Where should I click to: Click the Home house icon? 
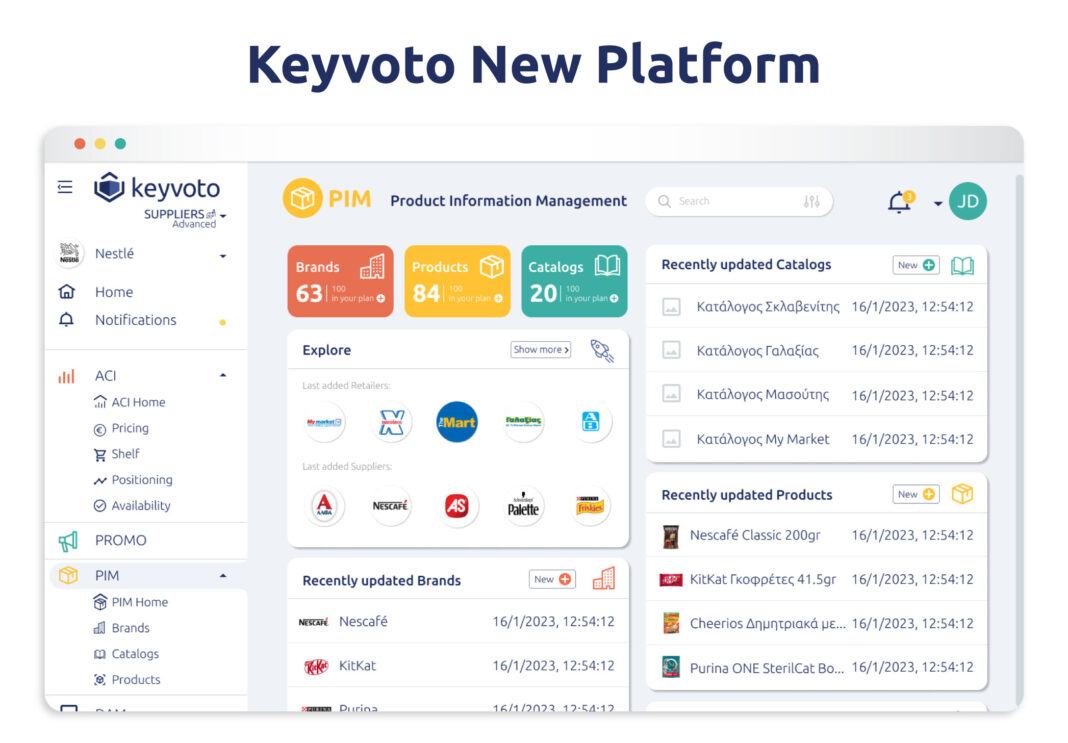coord(67,292)
